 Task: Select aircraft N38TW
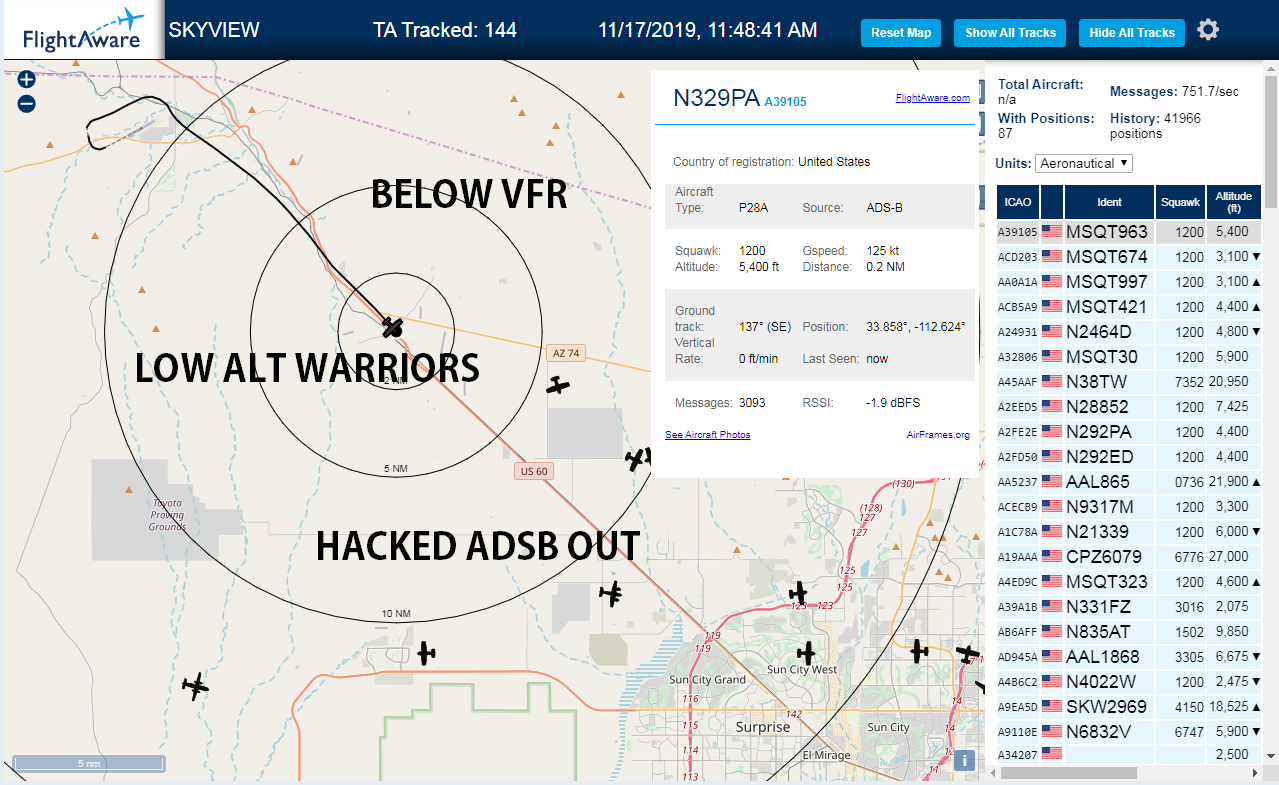(1128, 382)
